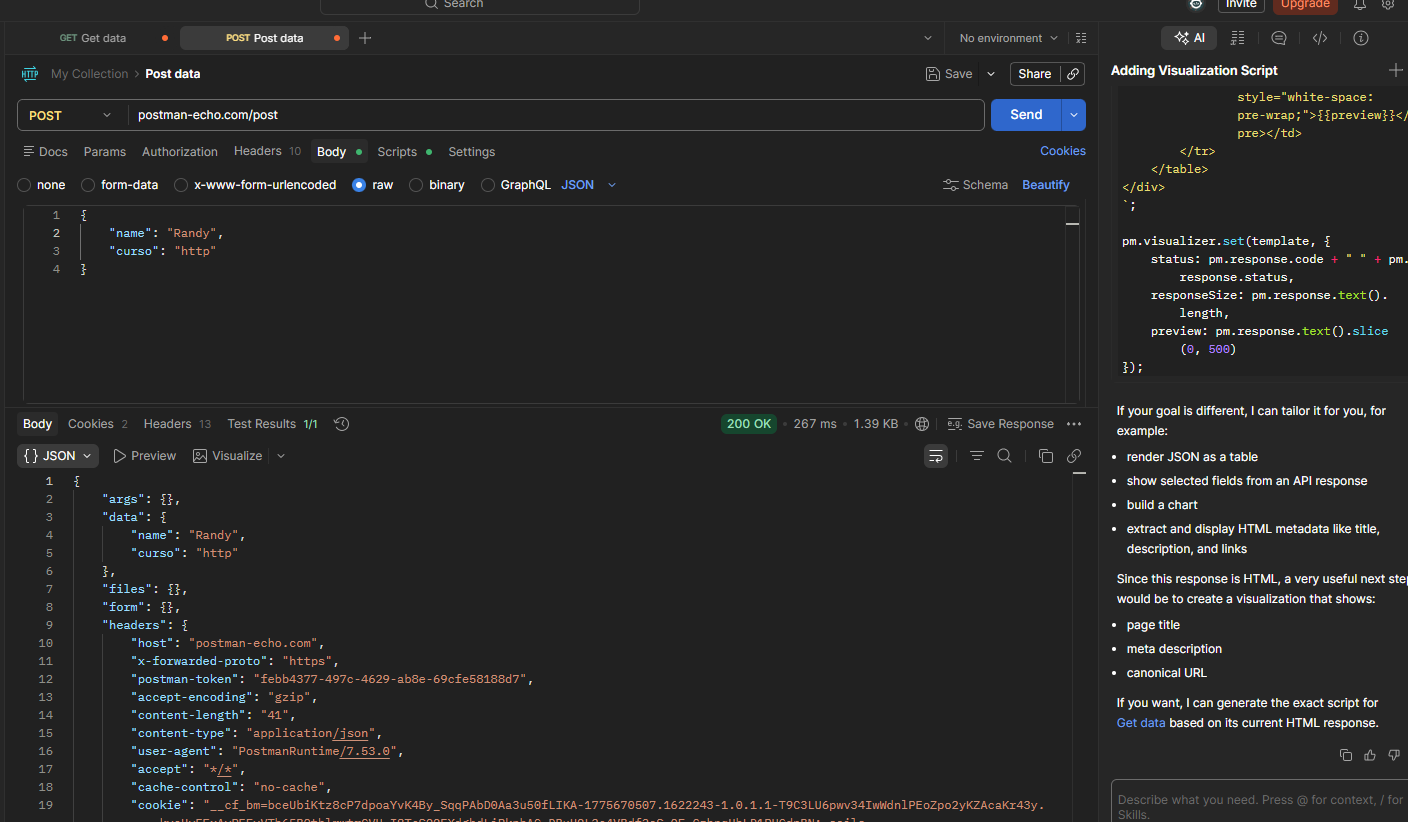Copy the response body to clipboard
The image size is (1408, 822).
click(x=1045, y=456)
